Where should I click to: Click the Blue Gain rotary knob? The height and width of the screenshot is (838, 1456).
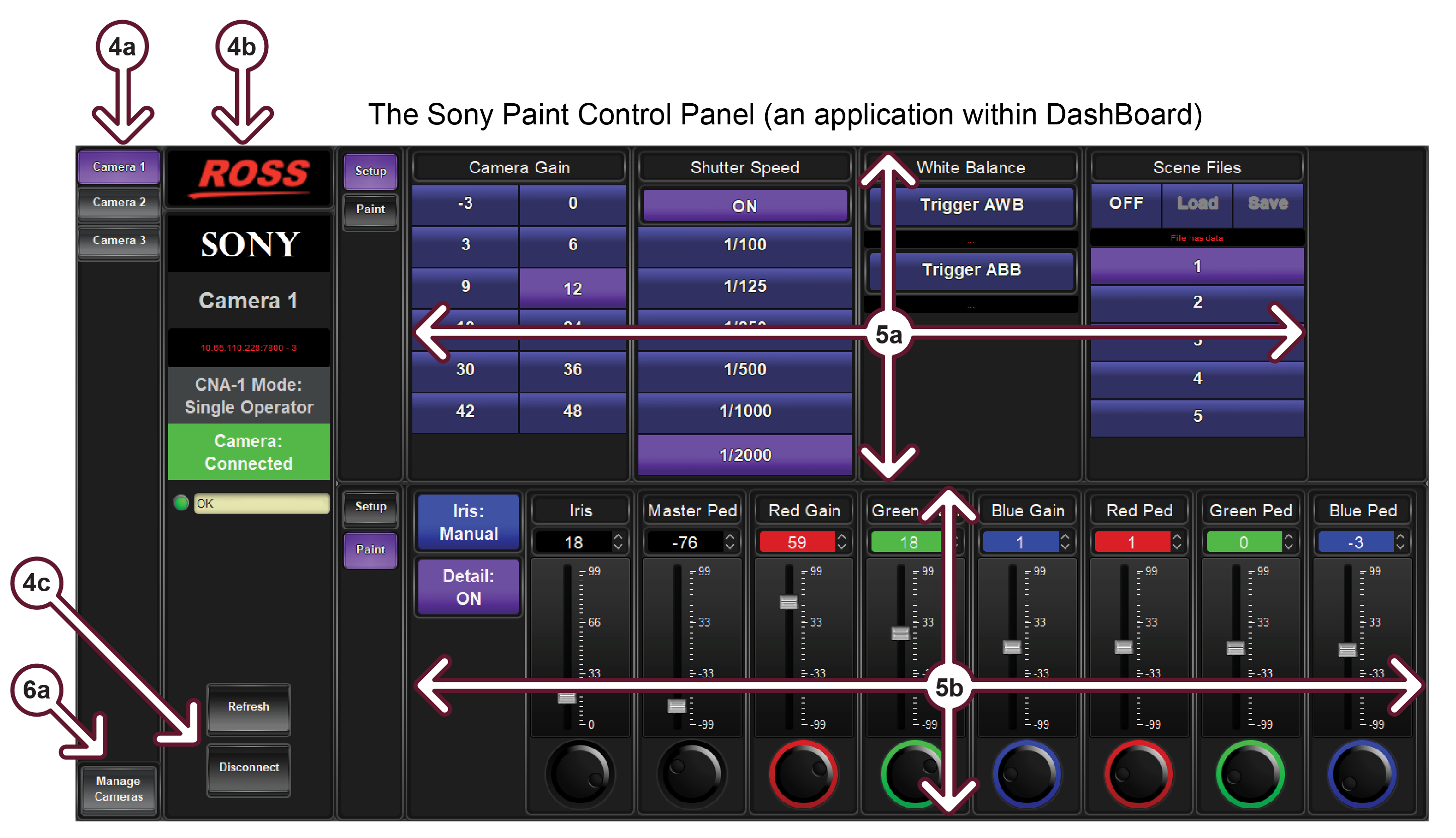click(1027, 774)
